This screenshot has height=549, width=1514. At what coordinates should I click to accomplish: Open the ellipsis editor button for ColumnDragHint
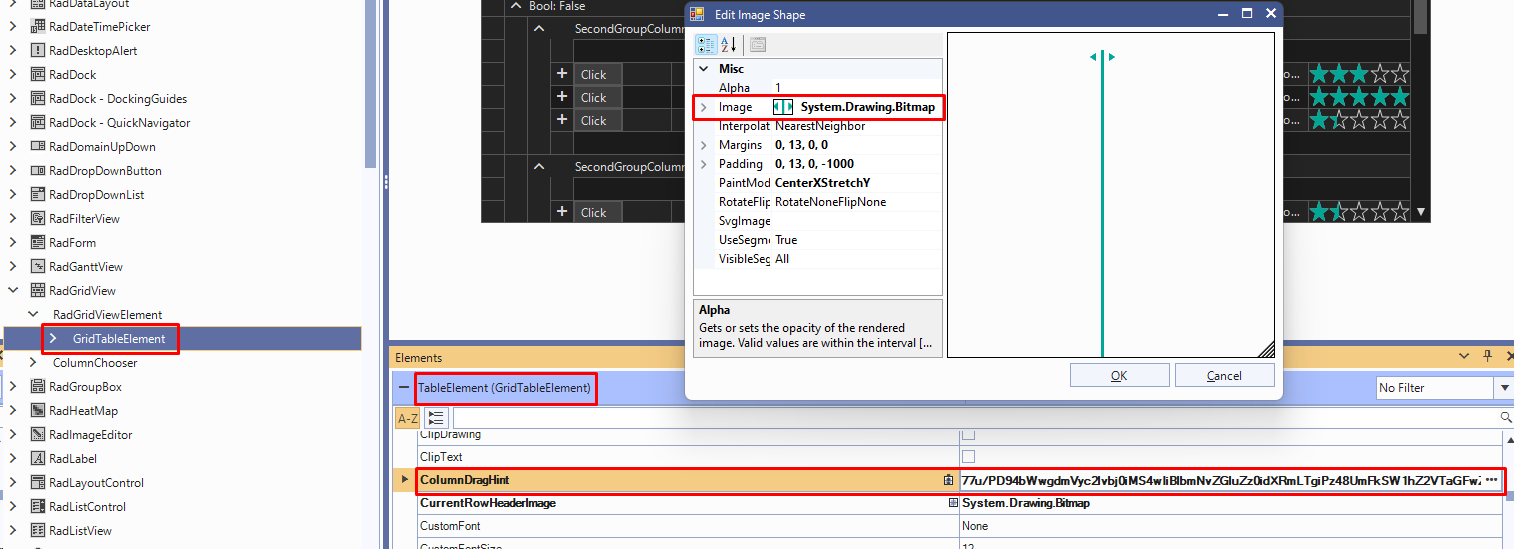click(1492, 481)
